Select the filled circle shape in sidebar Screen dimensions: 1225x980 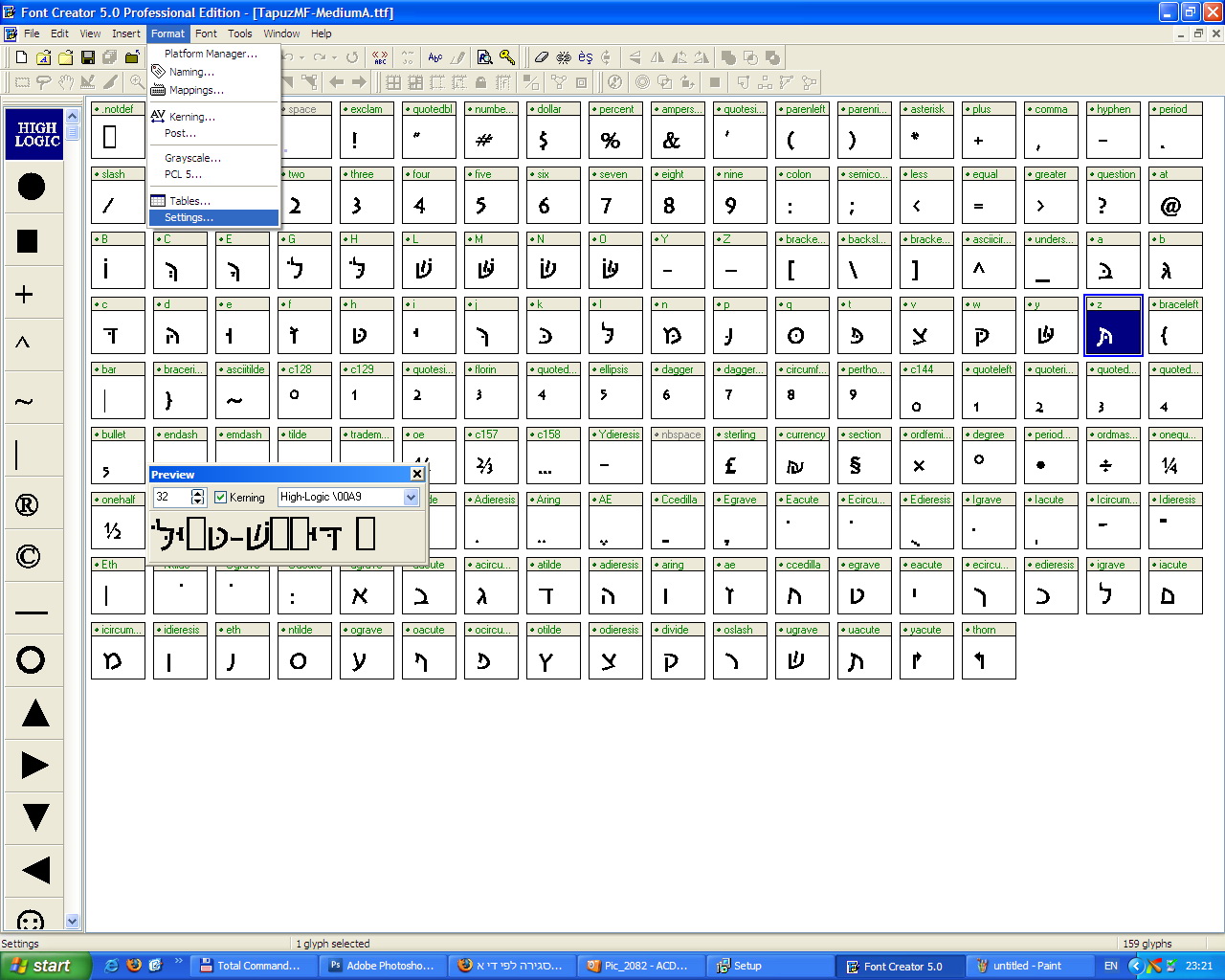click(32, 186)
